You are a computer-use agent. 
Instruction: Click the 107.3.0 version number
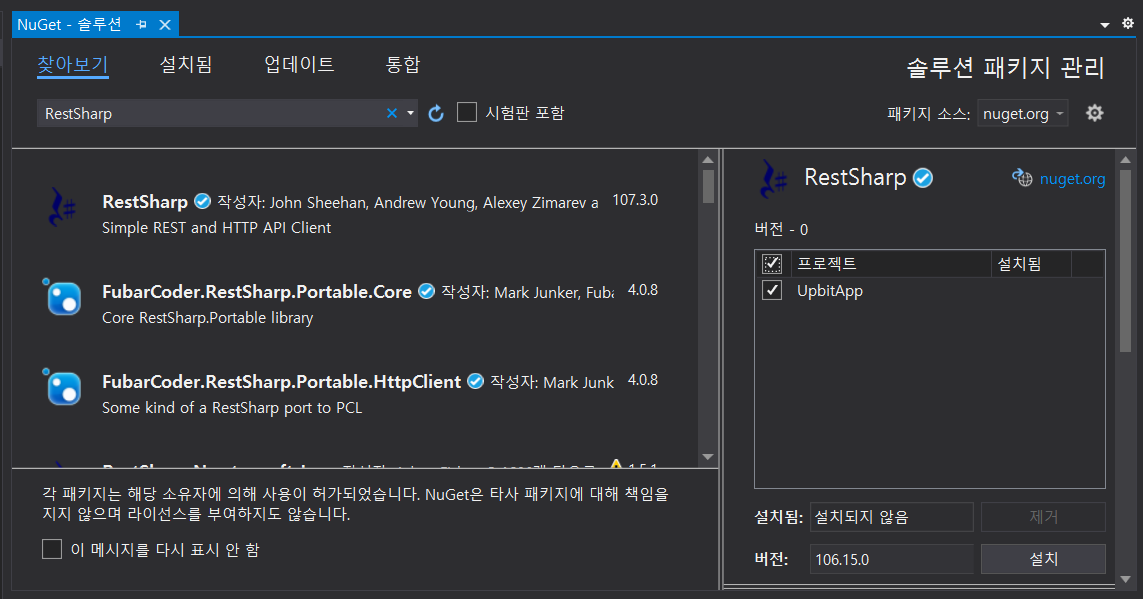tap(635, 200)
